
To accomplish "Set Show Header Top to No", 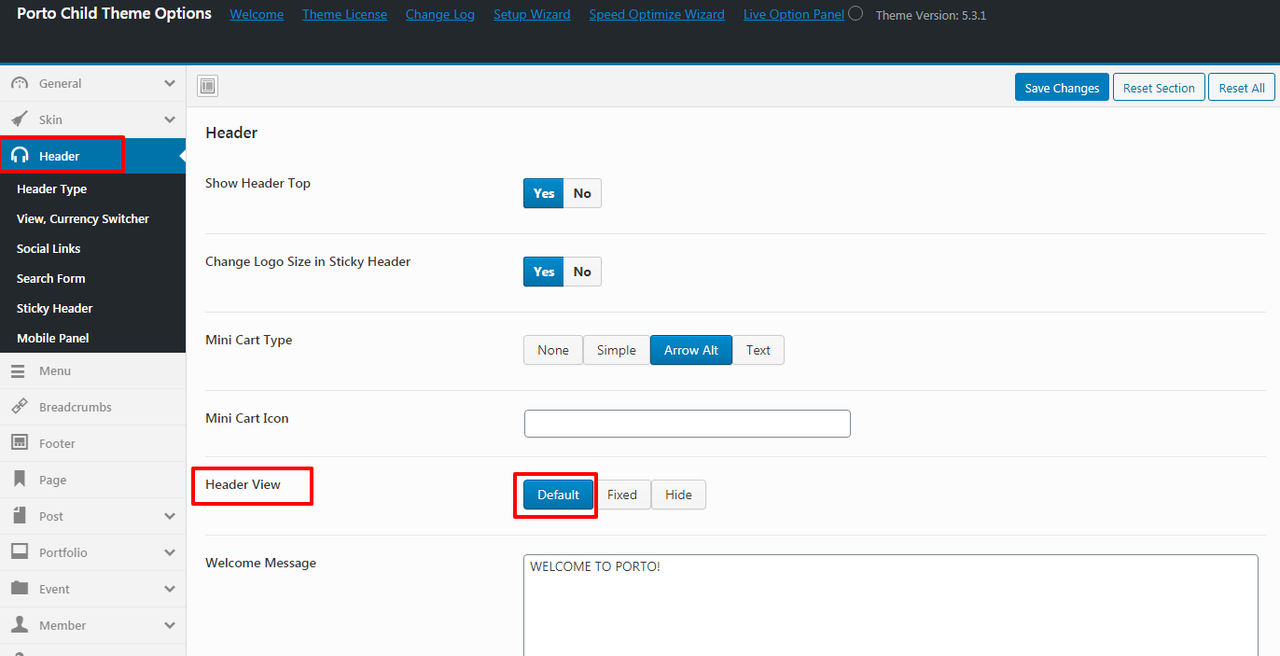I will [x=582, y=193].
